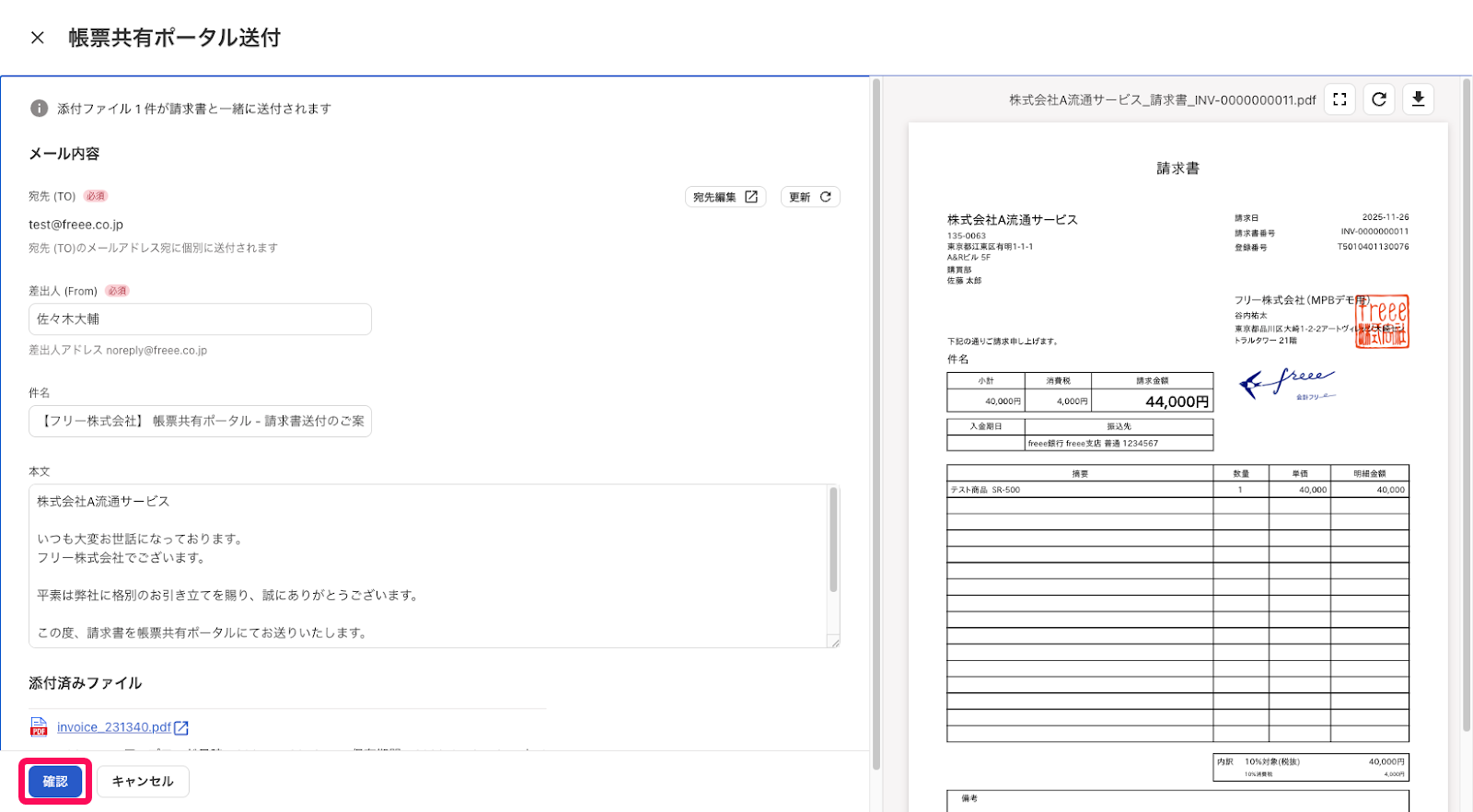Screen dimensions: 1473x812
Task: Click the form panel vertical scrollbar
Action: click(x=876, y=423)
